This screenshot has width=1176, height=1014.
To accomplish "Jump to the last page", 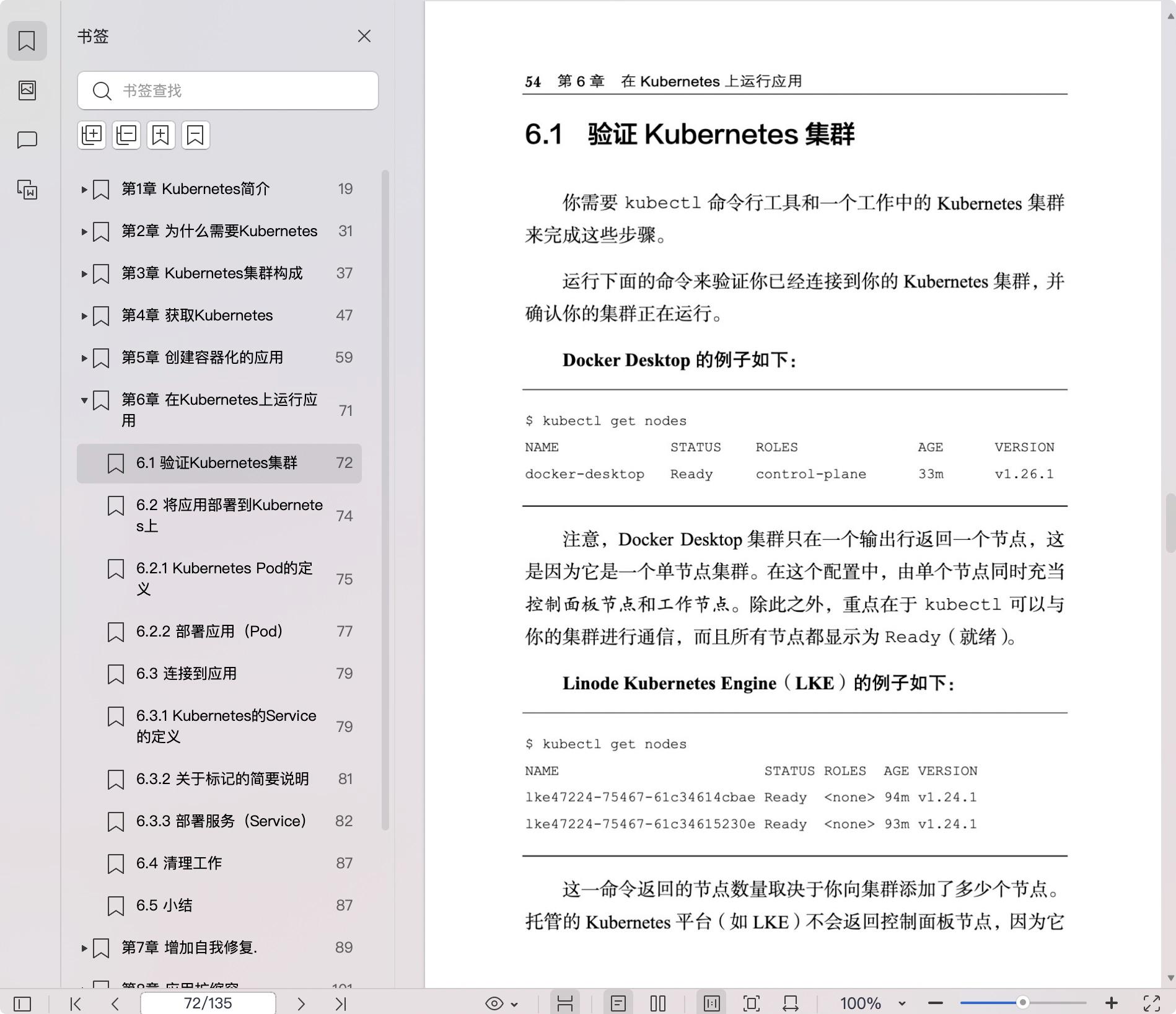I will pos(341,1003).
